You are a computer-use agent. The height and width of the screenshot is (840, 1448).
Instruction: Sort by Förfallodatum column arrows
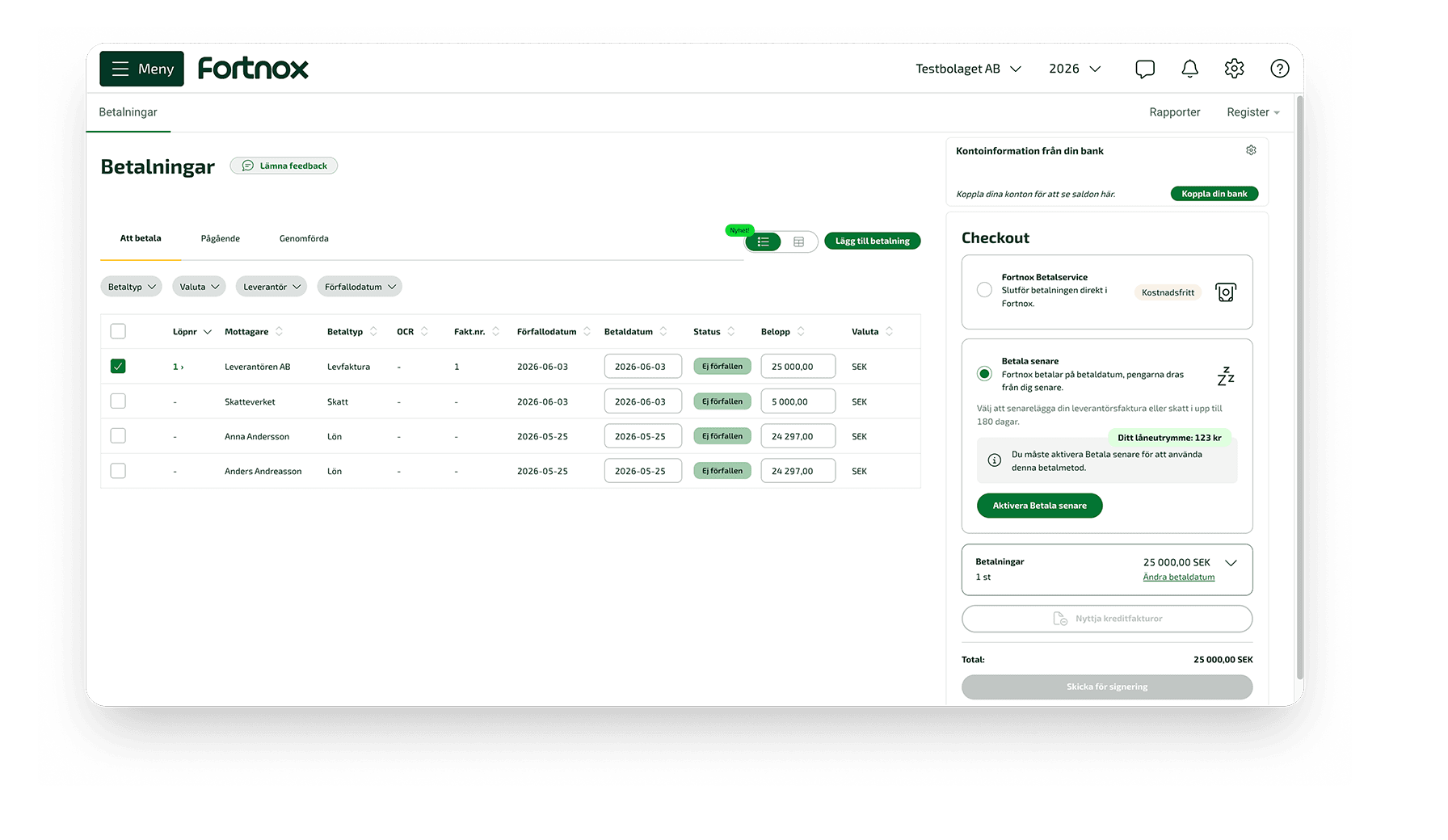587,331
